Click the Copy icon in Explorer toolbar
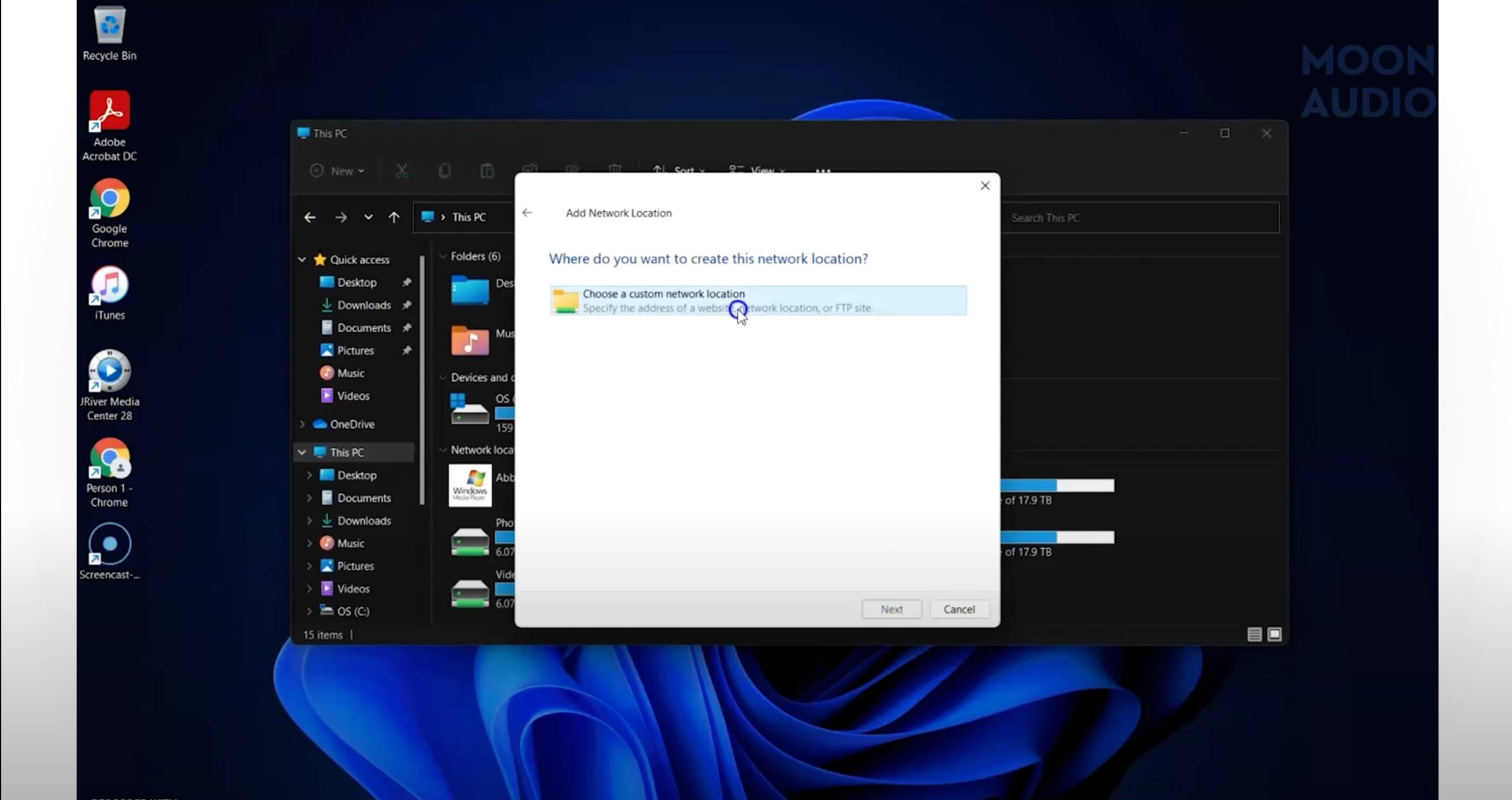The image size is (1512, 800). point(444,171)
